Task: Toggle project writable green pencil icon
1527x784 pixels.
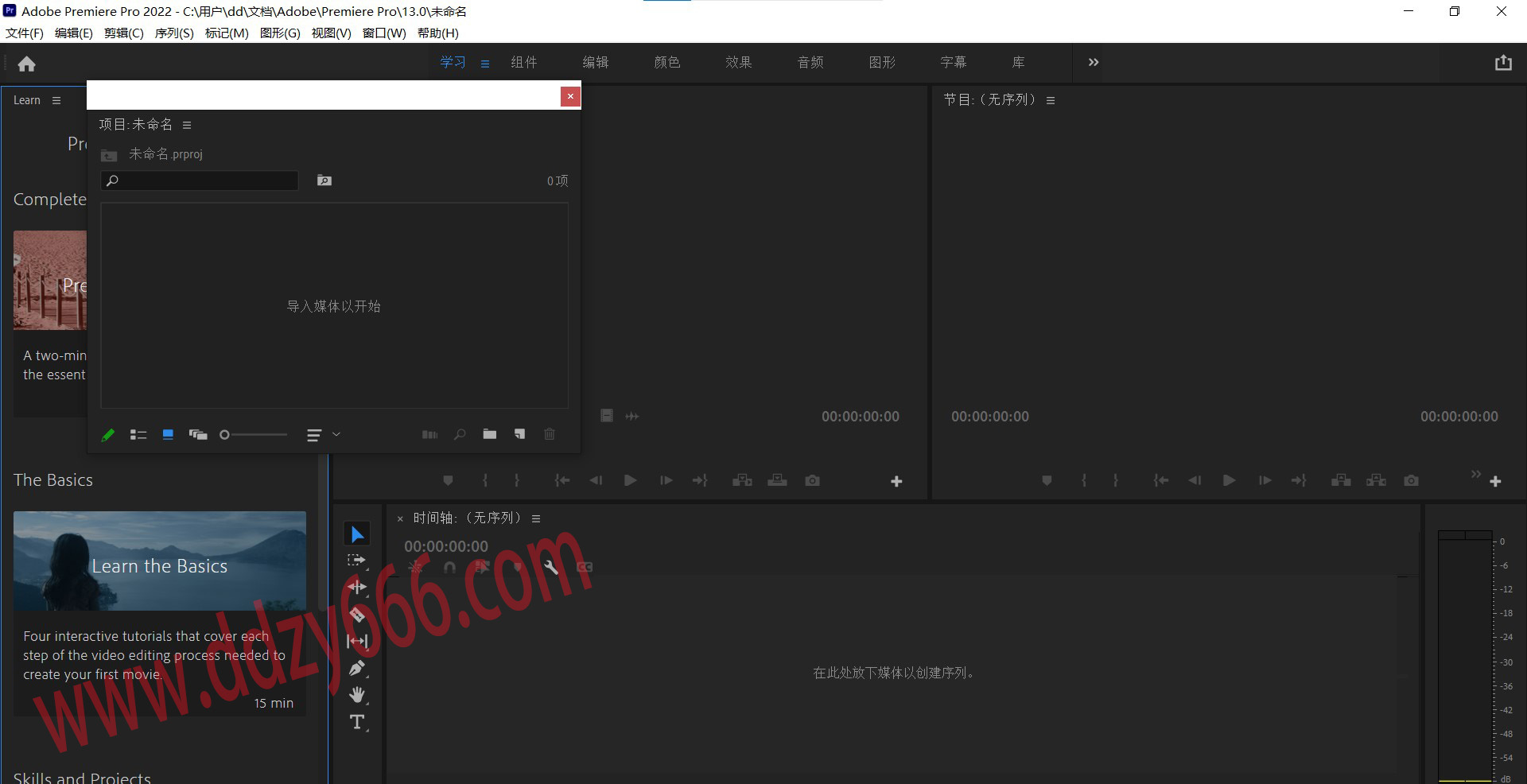Action: [x=108, y=435]
